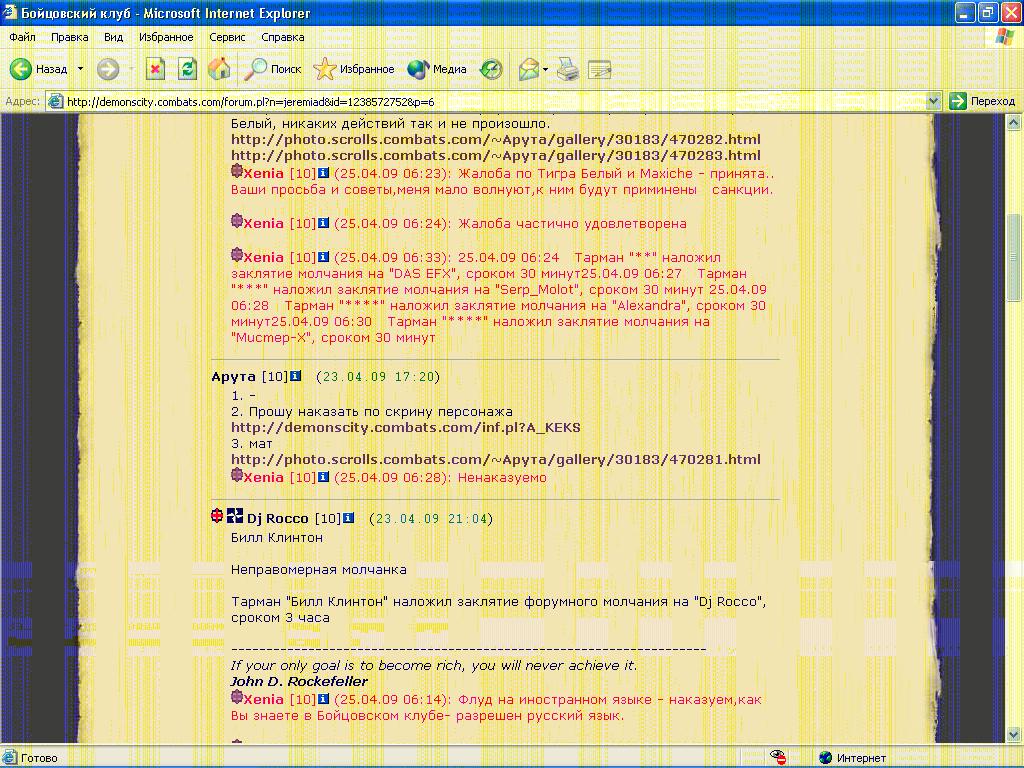Viewport: 1024px width, 768px height.
Task: Click the IE page icon in address bar
Action: (56, 101)
